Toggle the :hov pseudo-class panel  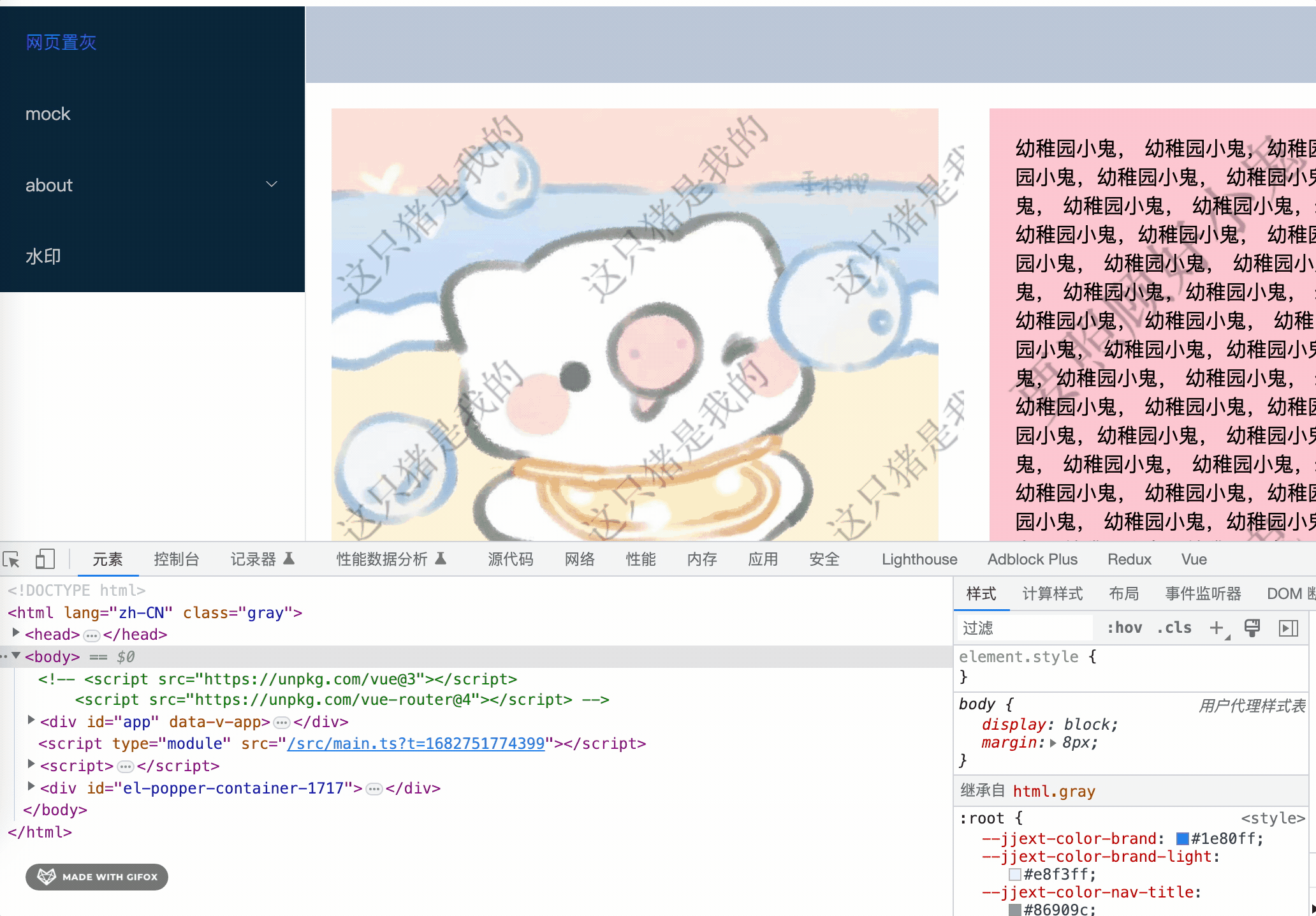point(1124,628)
